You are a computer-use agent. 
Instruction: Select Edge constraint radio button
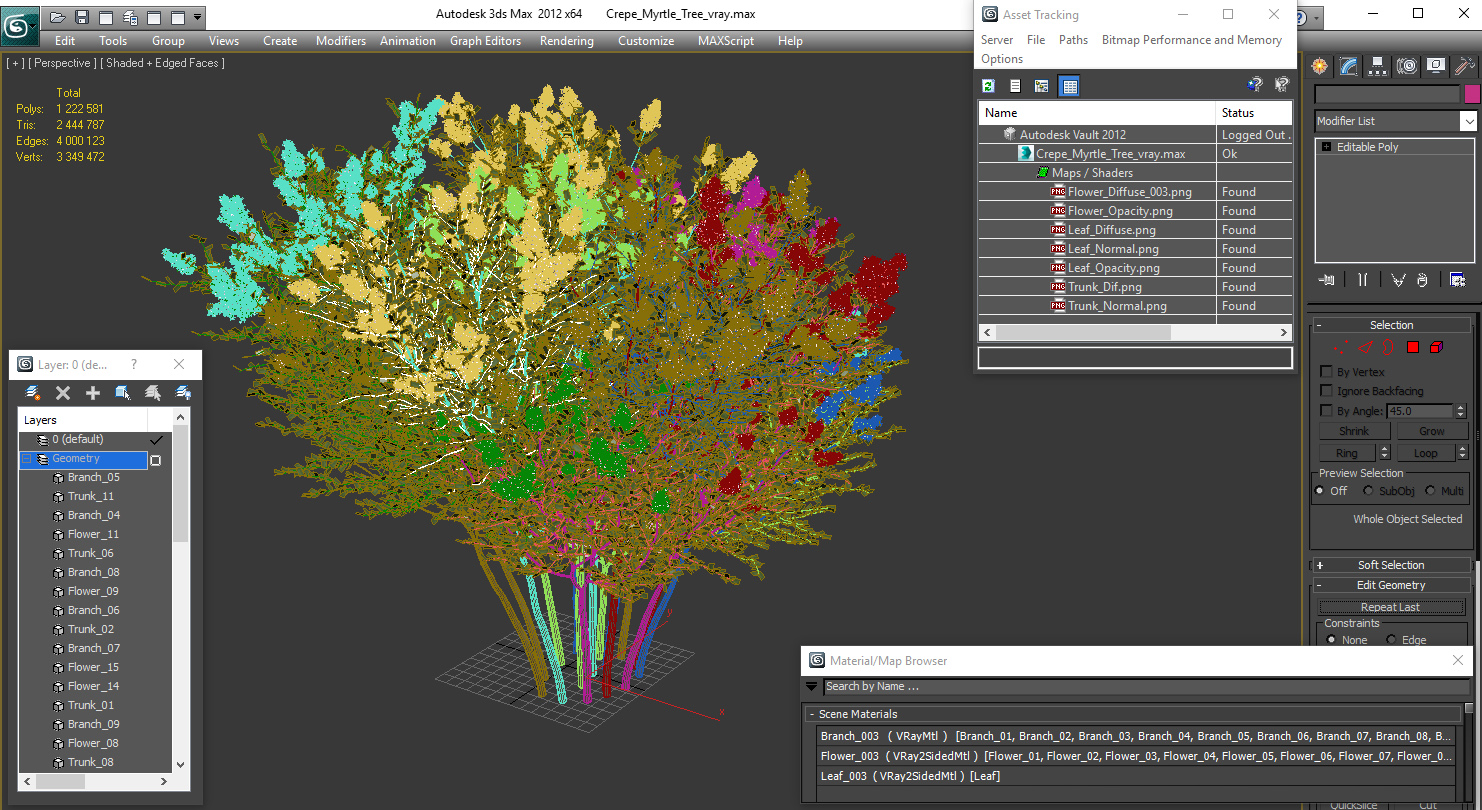[x=1391, y=640]
